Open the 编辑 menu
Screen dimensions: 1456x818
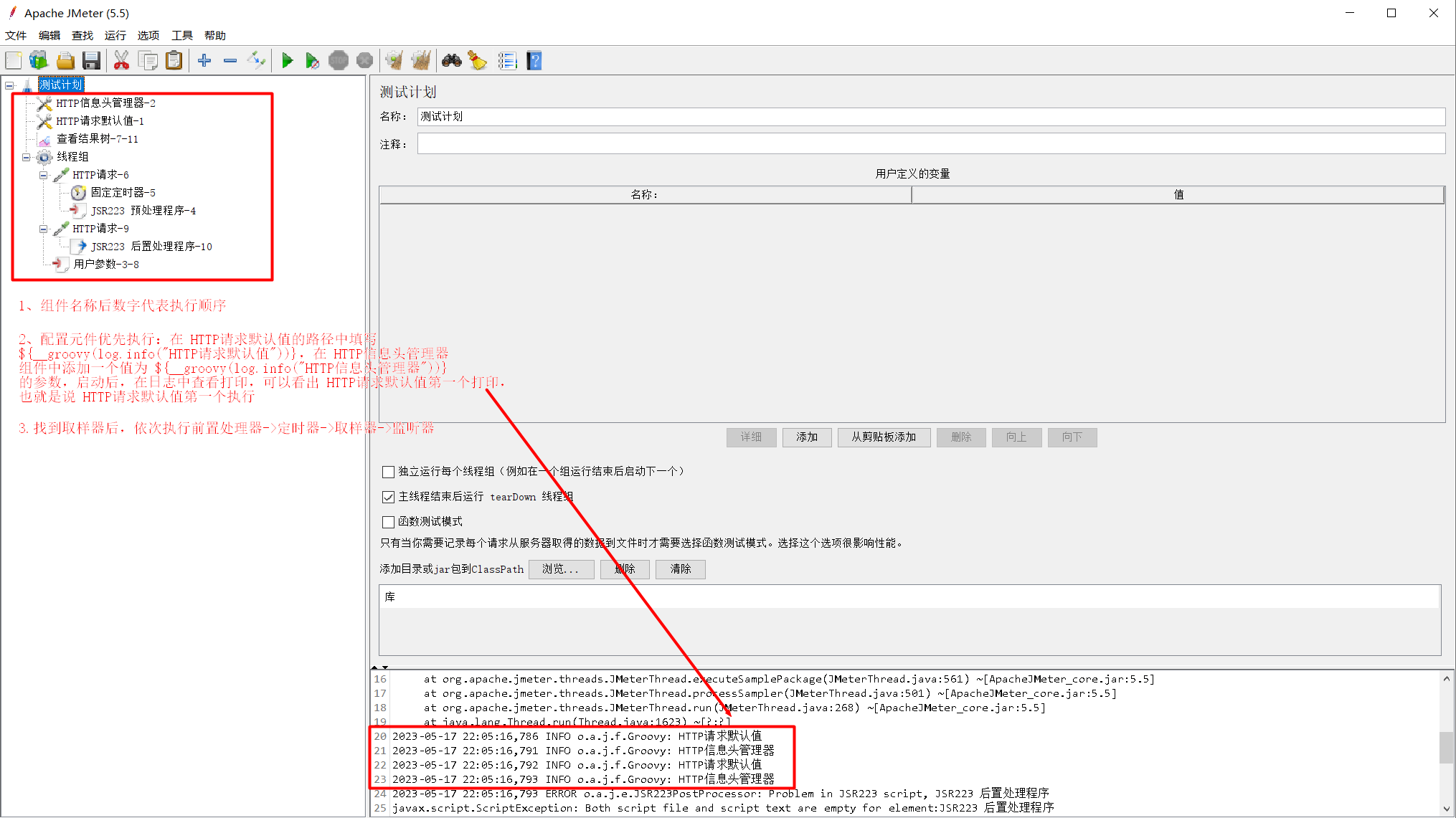49,35
